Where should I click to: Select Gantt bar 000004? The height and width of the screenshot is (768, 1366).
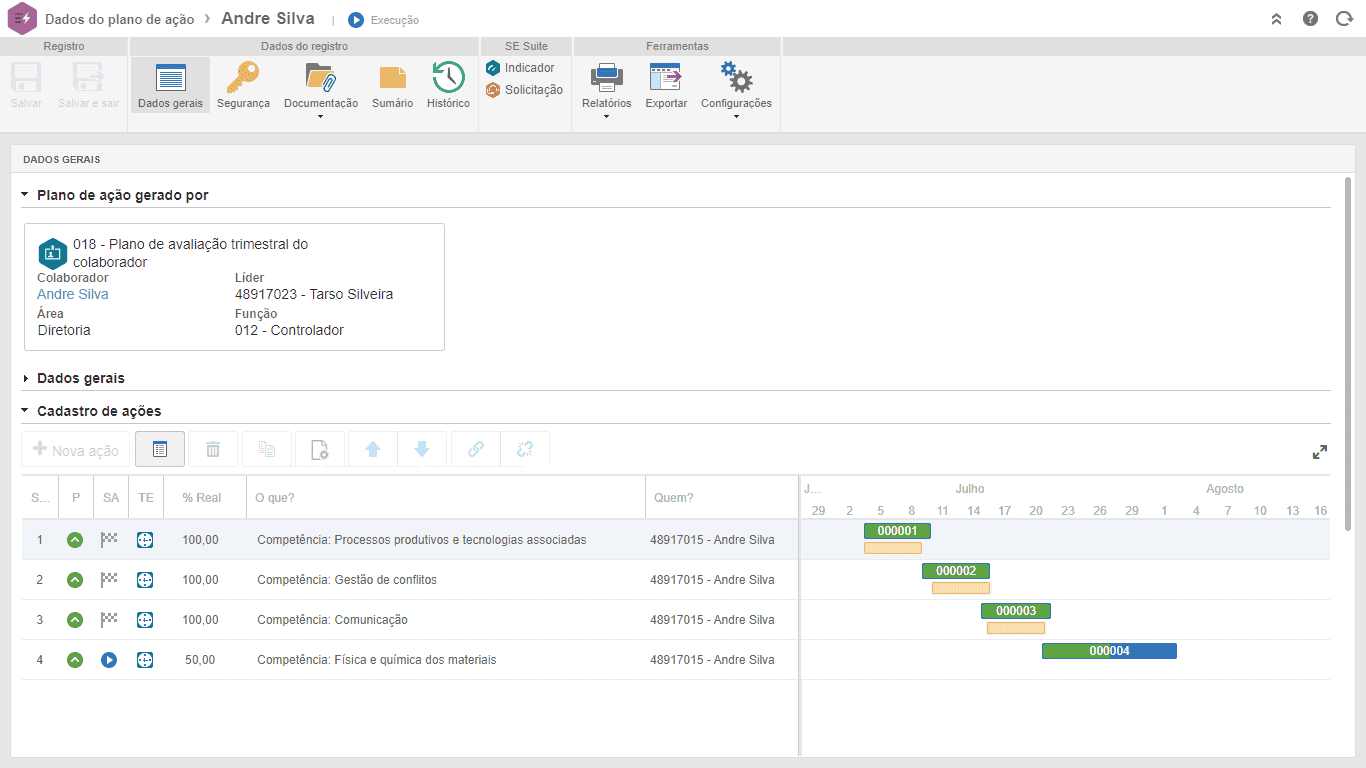[x=1109, y=651]
